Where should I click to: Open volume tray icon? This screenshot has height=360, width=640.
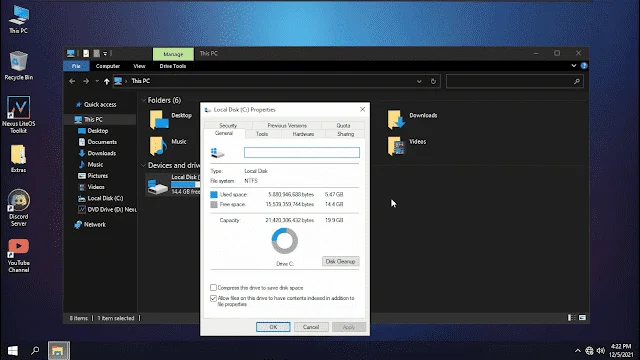tap(600, 351)
